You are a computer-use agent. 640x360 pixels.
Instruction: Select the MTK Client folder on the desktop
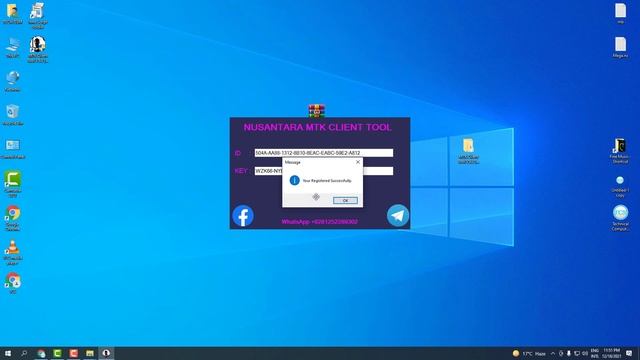click(x=468, y=151)
